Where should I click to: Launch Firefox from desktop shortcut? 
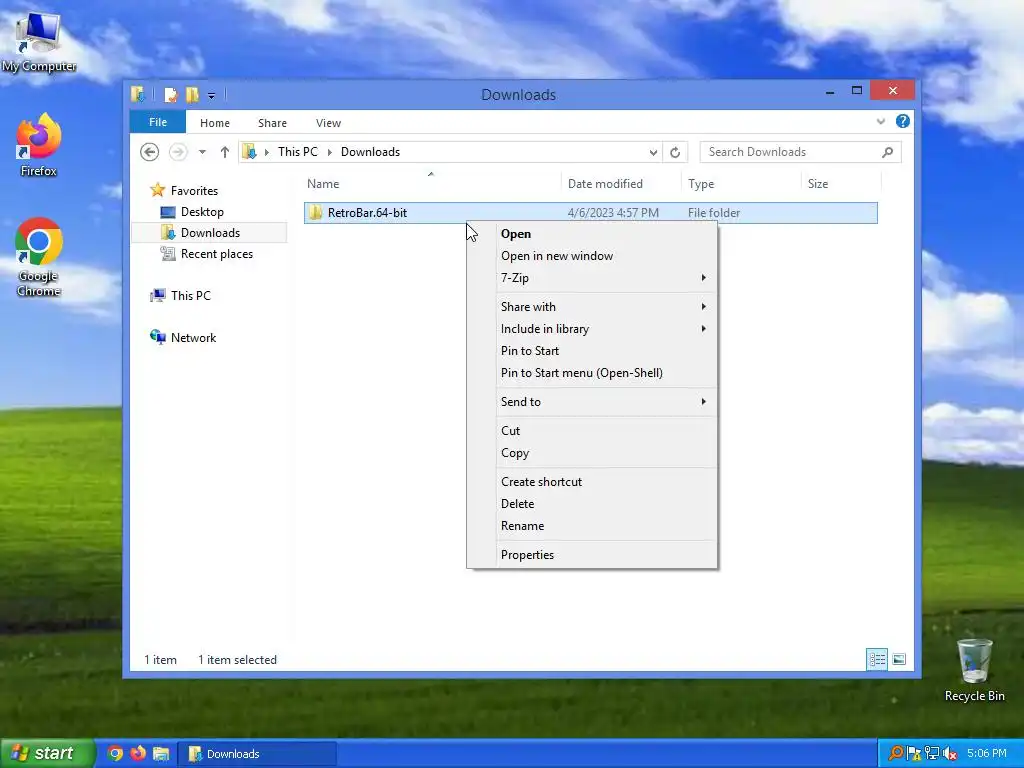point(39,145)
